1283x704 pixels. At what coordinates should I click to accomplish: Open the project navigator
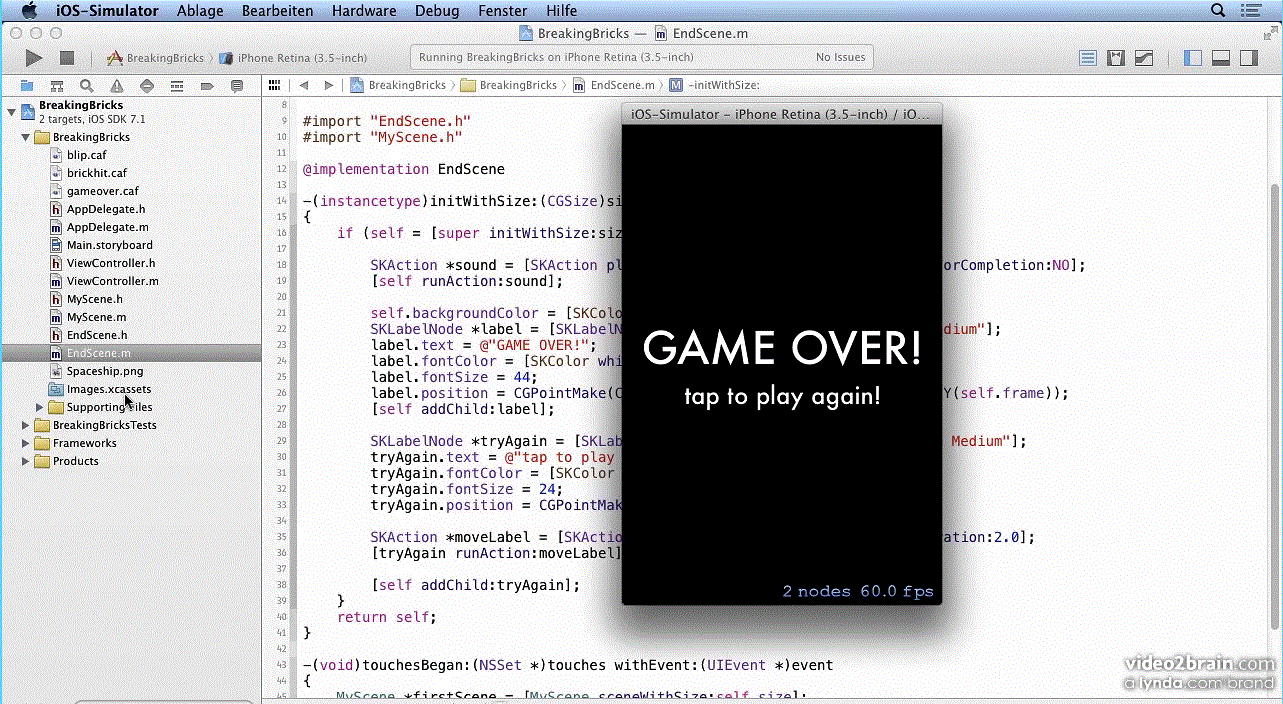[x=27, y=86]
